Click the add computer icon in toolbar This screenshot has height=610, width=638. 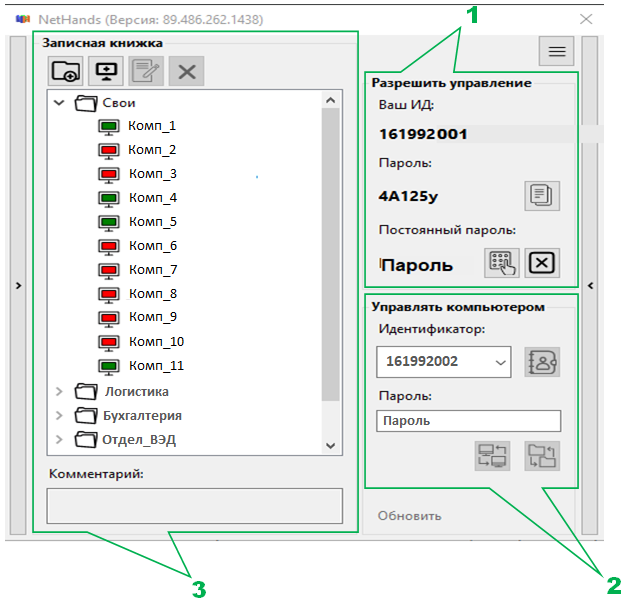click(x=105, y=70)
